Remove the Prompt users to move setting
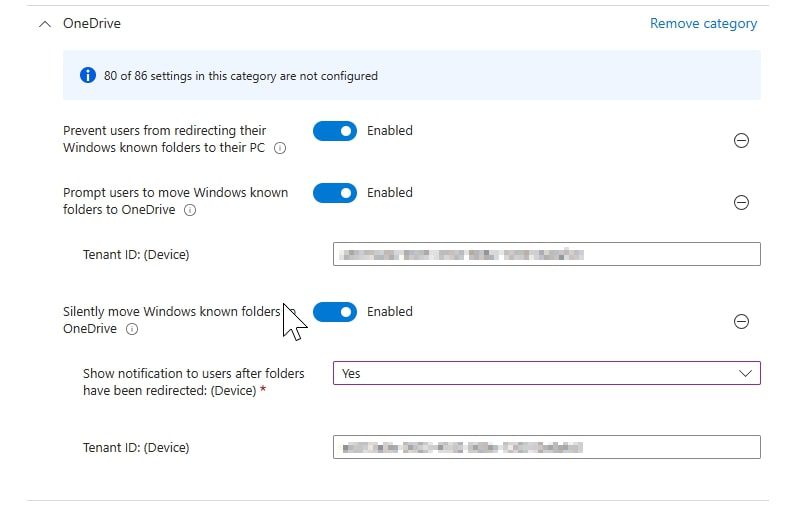Viewport: 801px width, 506px height. click(741, 203)
